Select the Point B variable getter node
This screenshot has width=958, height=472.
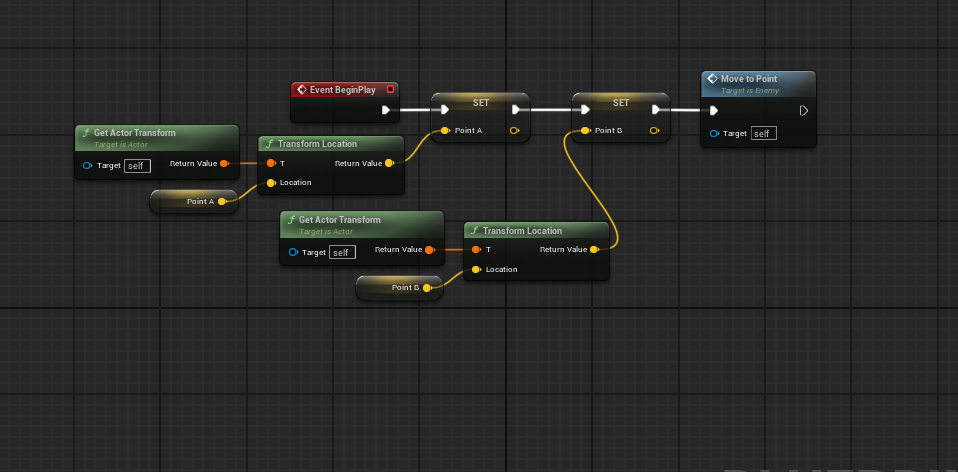click(399, 288)
